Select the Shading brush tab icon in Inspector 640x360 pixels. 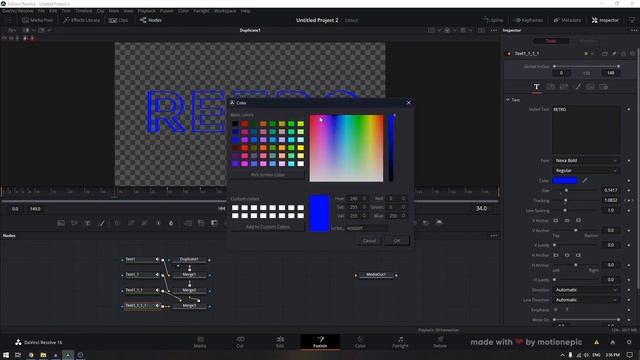pos(578,87)
